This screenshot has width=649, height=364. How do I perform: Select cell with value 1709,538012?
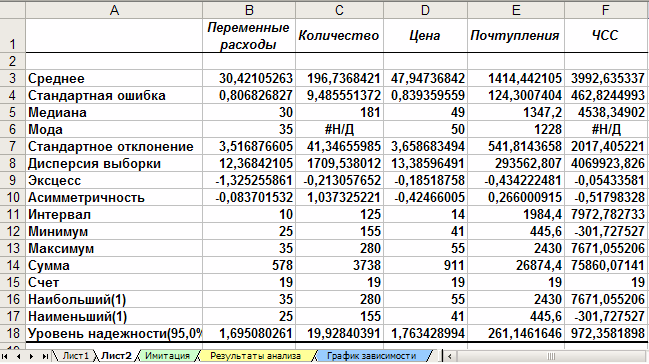(x=339, y=163)
